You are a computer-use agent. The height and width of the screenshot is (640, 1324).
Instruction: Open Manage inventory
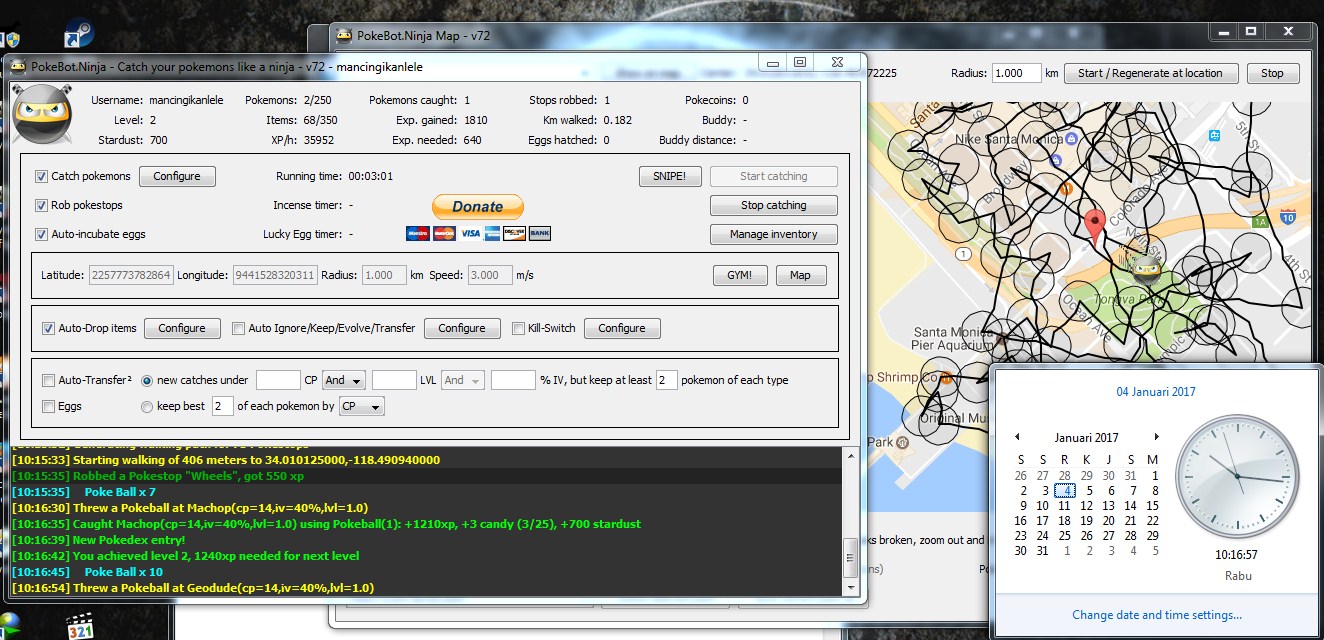tap(774, 234)
